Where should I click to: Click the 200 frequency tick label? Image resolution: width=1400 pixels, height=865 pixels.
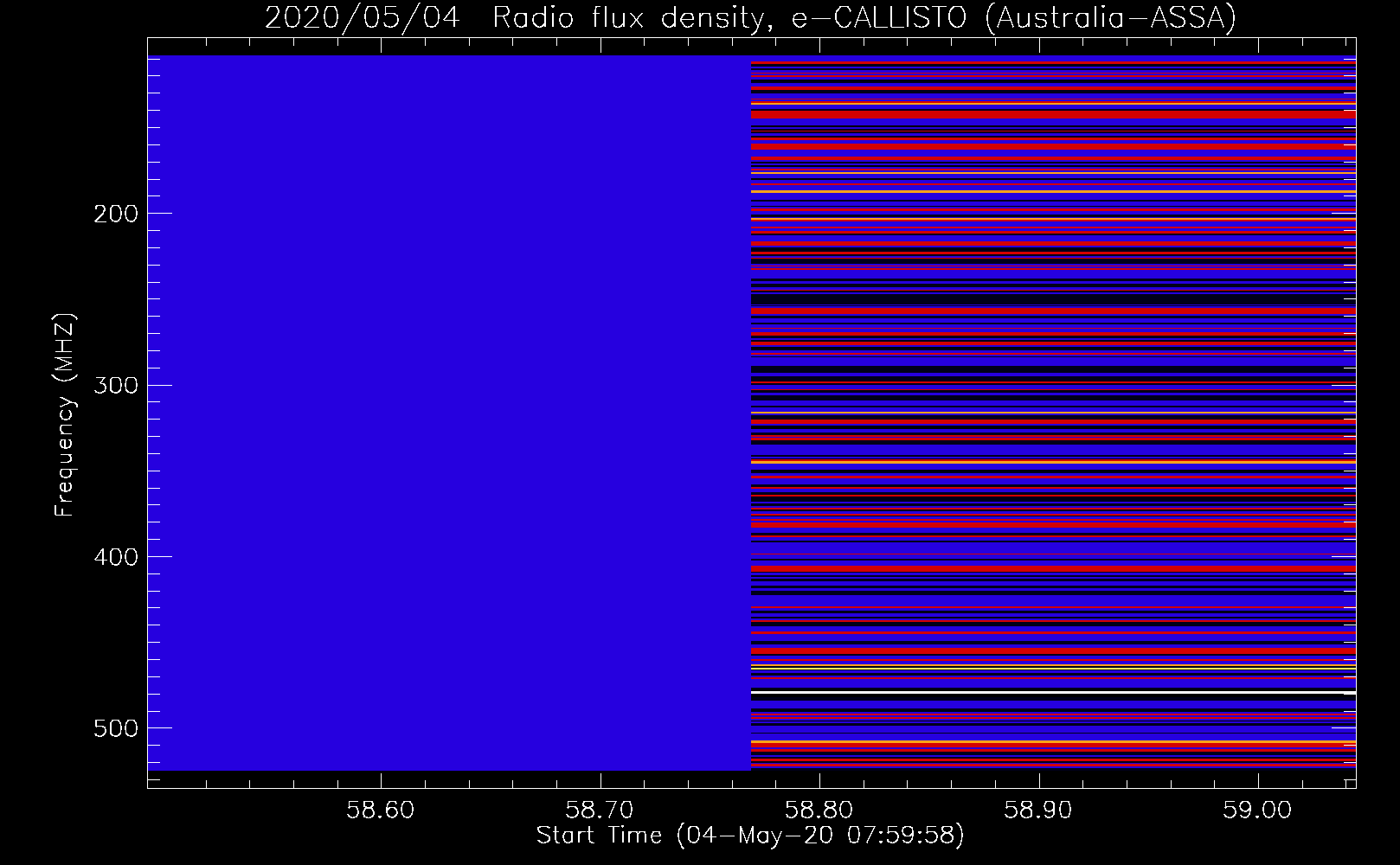[x=116, y=214]
